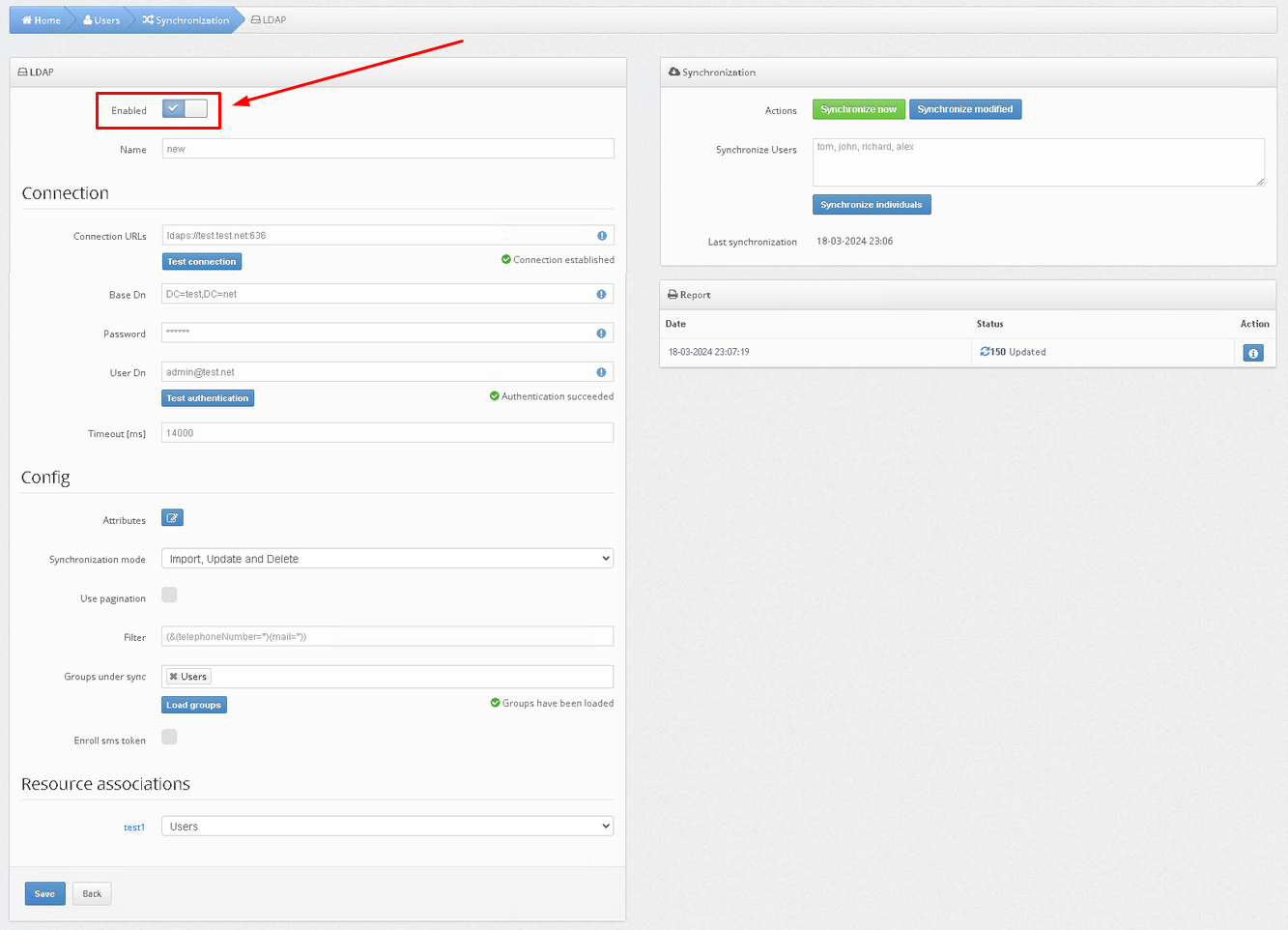The image size is (1288, 930).
Task: Click the Last synchronization value 18-03-2024 23:06
Action: (x=854, y=242)
